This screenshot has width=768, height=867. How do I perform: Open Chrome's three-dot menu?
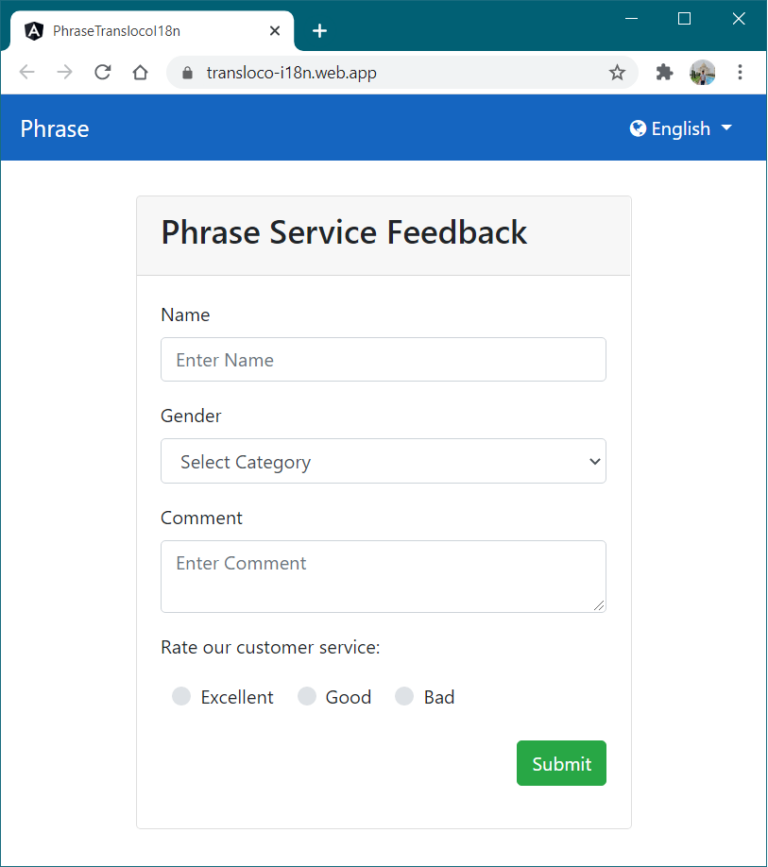click(740, 72)
